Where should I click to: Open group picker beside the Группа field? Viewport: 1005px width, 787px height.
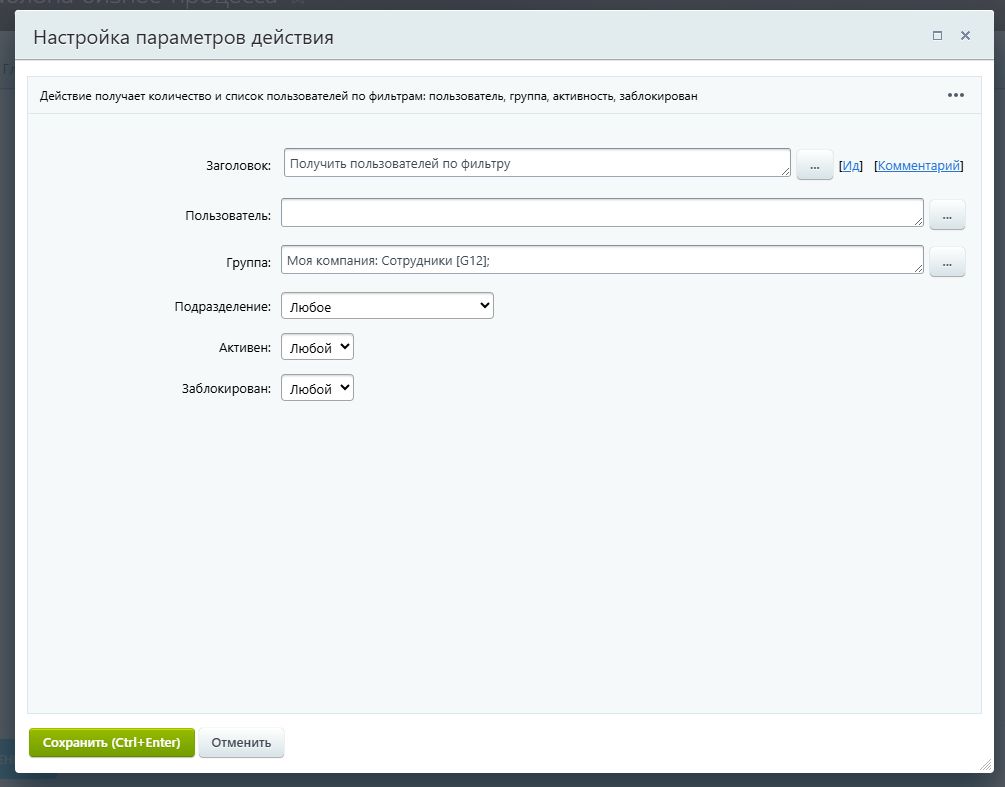pyautogui.click(x=947, y=261)
